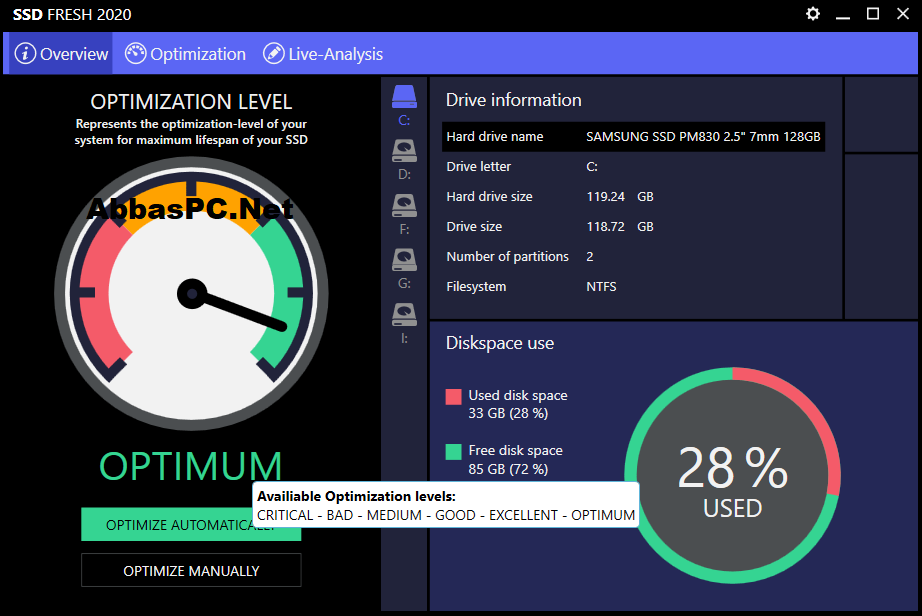Image resolution: width=922 pixels, height=616 pixels.
Task: Select the G: drive icon
Action: [x=405, y=260]
